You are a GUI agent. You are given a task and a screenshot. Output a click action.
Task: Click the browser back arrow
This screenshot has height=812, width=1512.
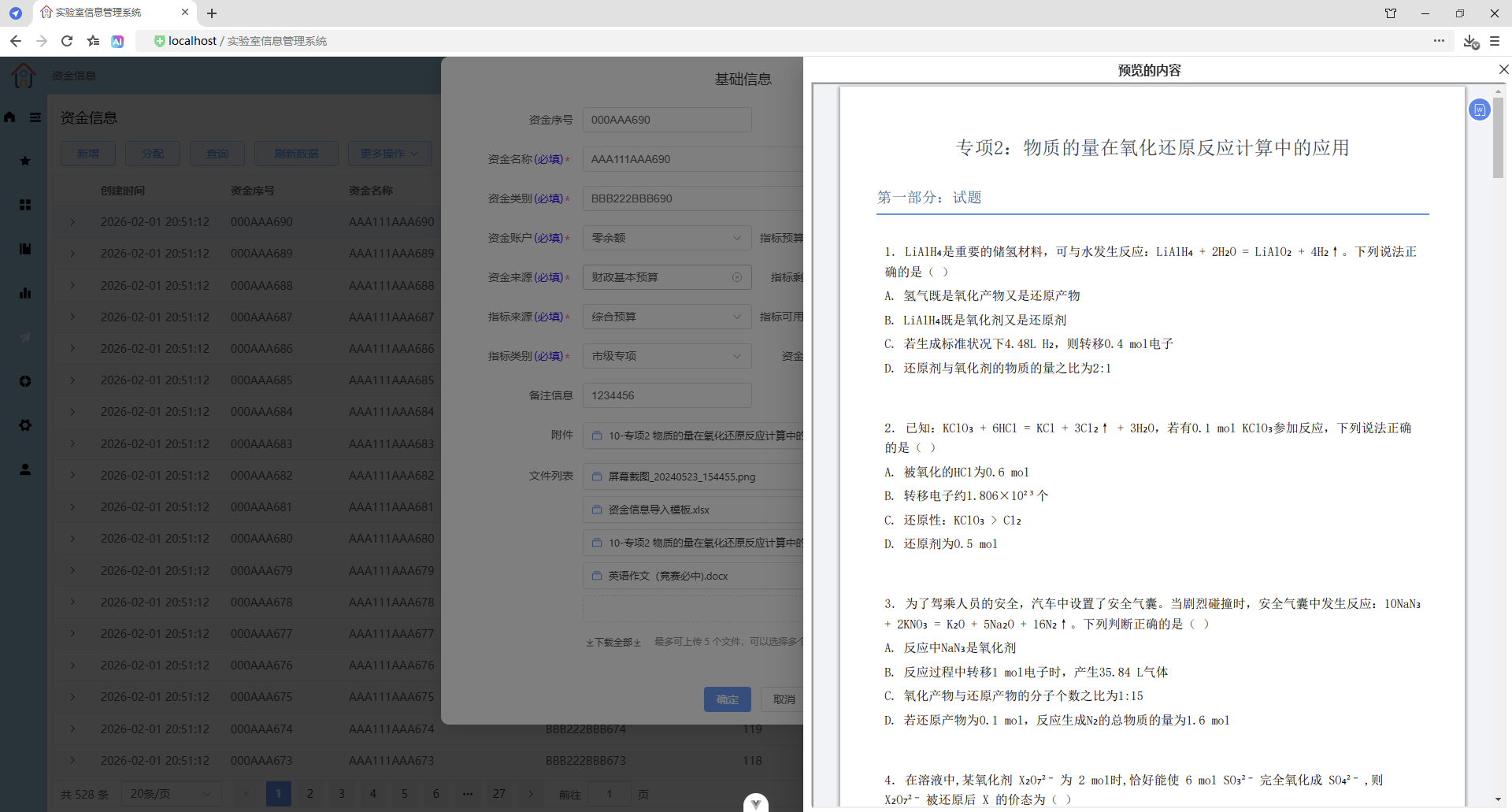pyautogui.click(x=16, y=41)
